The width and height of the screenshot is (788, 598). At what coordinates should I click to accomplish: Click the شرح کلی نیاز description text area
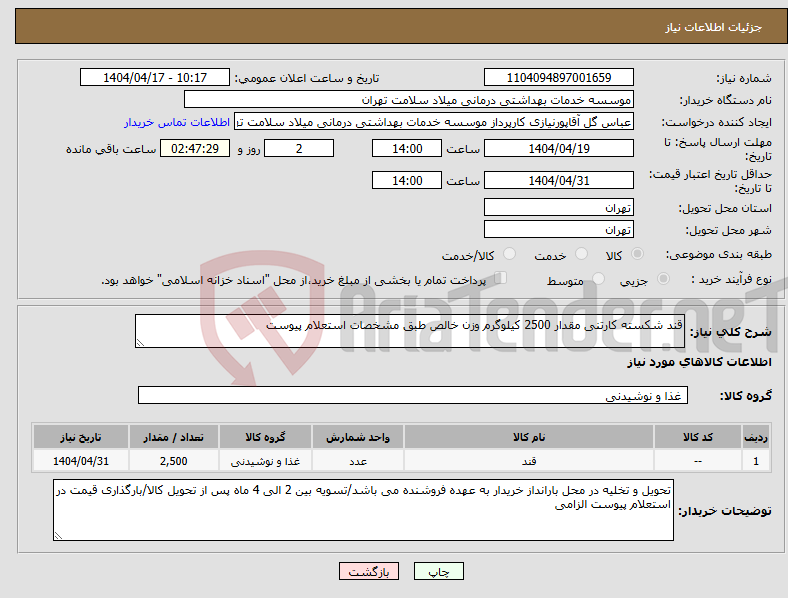pyautogui.click(x=410, y=331)
